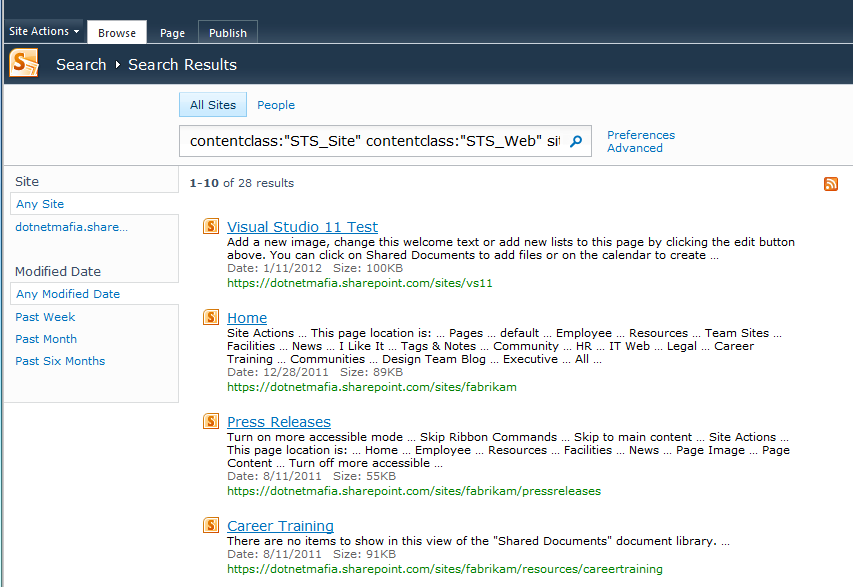Open Advanced search link
853x587 pixels.
pyautogui.click(x=635, y=148)
